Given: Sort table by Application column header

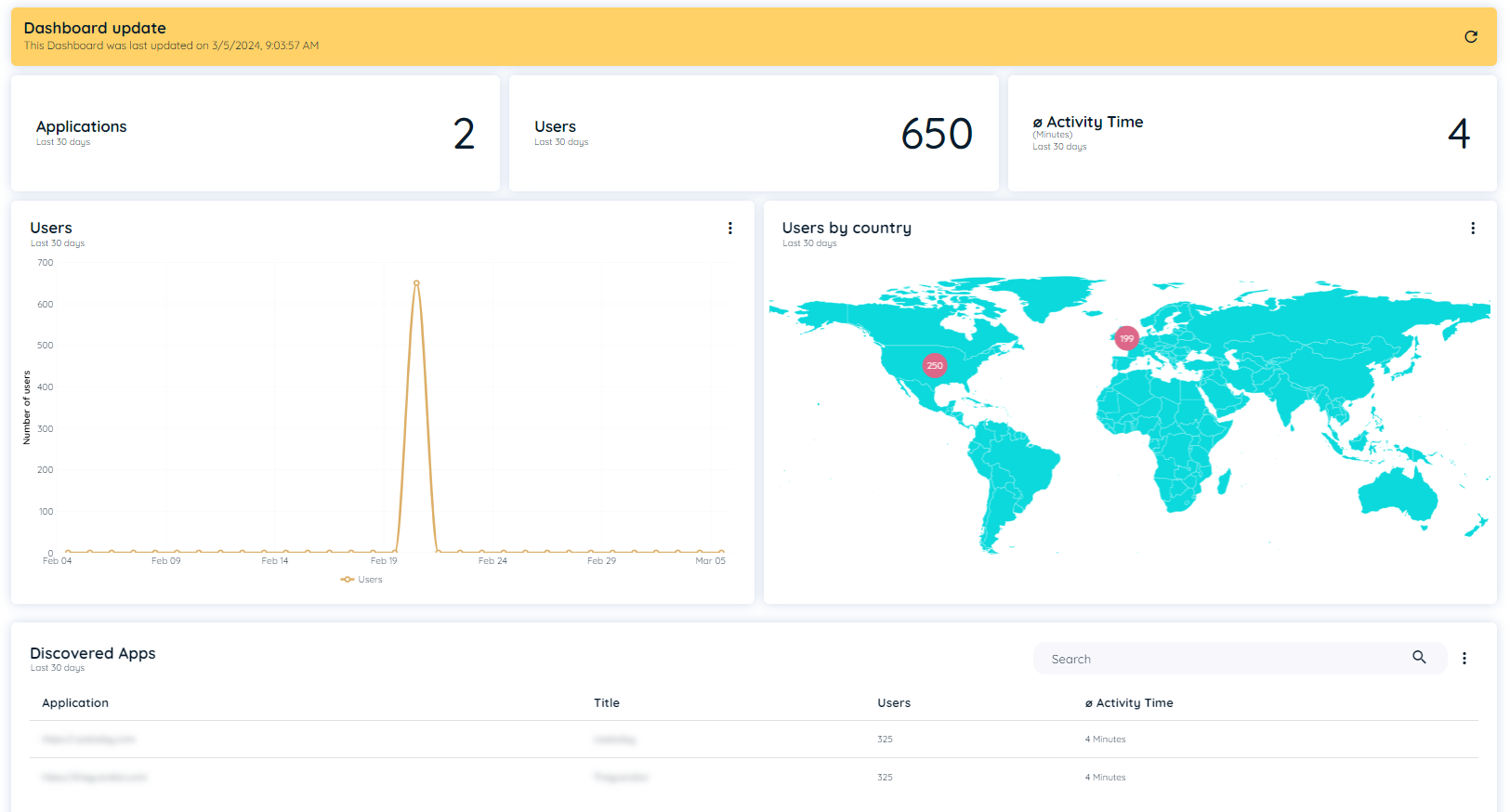Looking at the screenshot, I should (x=75, y=703).
